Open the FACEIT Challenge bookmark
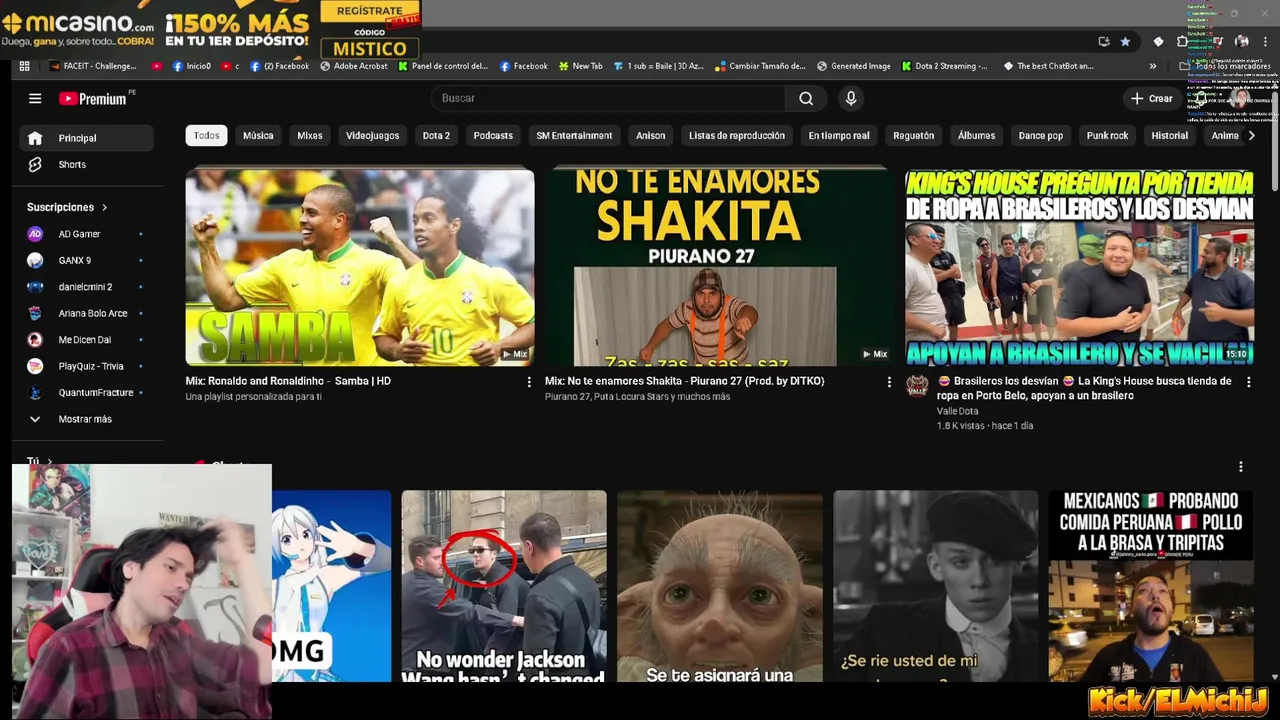The image size is (1280, 720). click(x=91, y=66)
